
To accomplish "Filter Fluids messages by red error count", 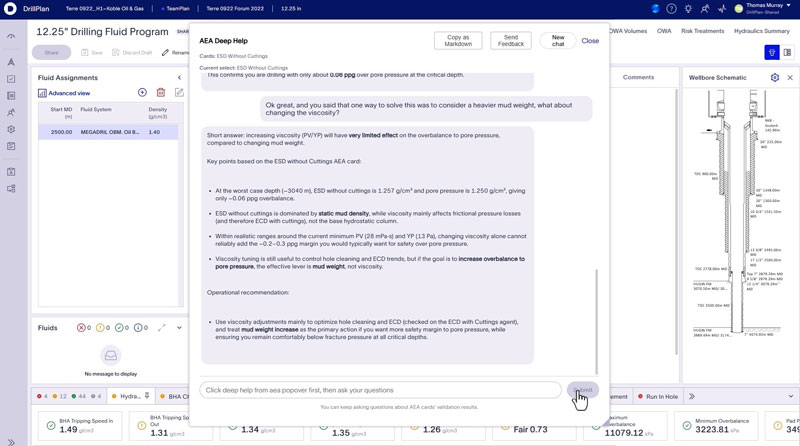I will pyautogui.click(x=84, y=328).
